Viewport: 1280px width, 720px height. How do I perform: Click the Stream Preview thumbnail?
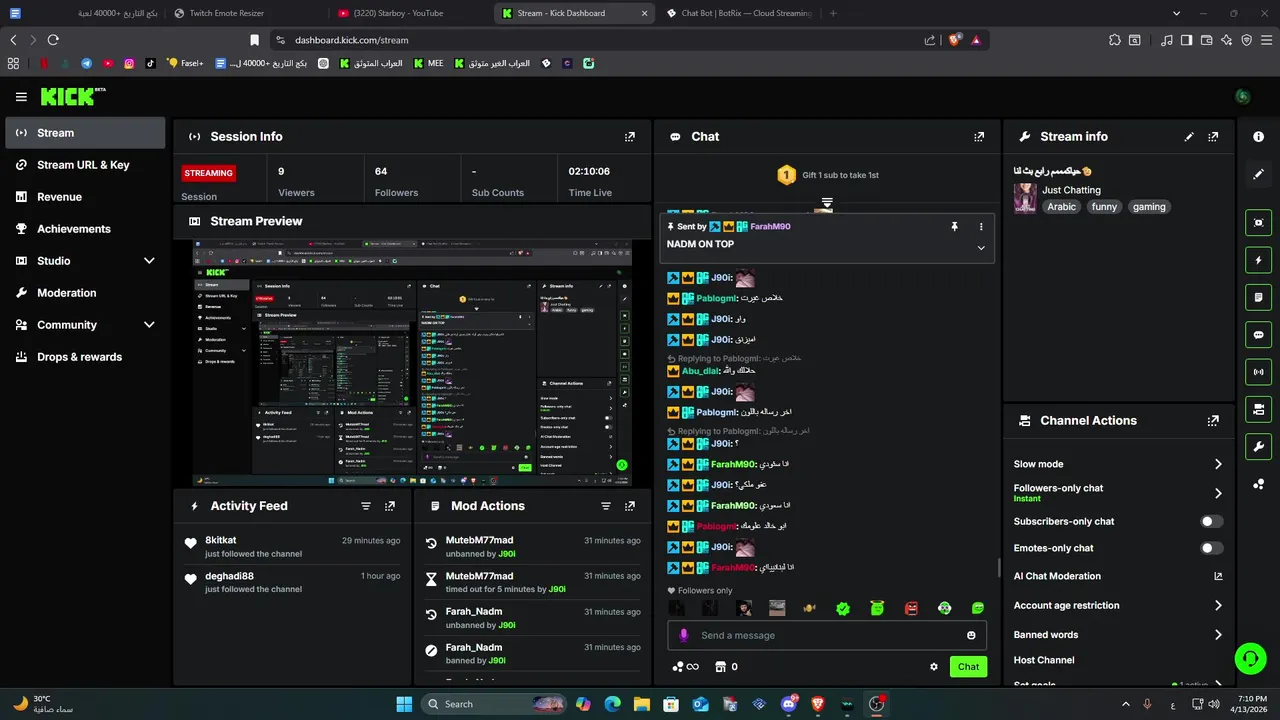pos(412,362)
